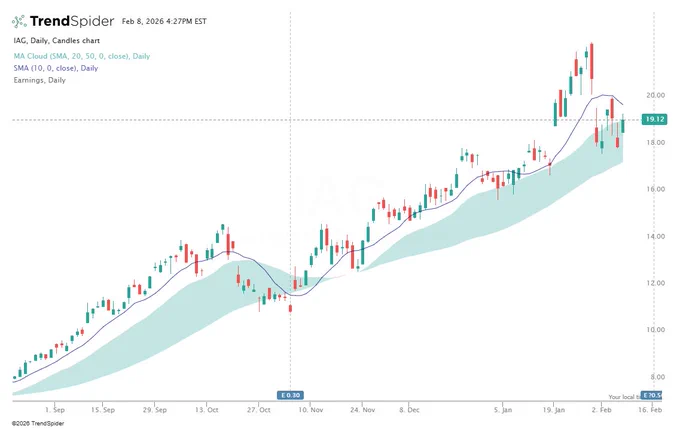Click the 10.00 price axis label
Image resolution: width=680 pixels, height=429 pixels.
coord(655,330)
